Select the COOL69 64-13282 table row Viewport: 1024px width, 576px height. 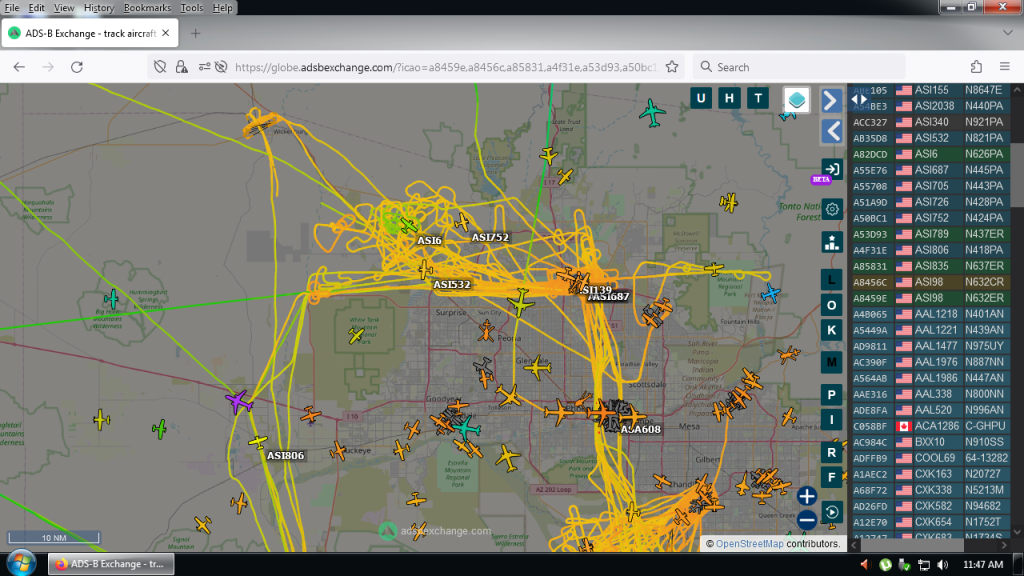(930, 458)
